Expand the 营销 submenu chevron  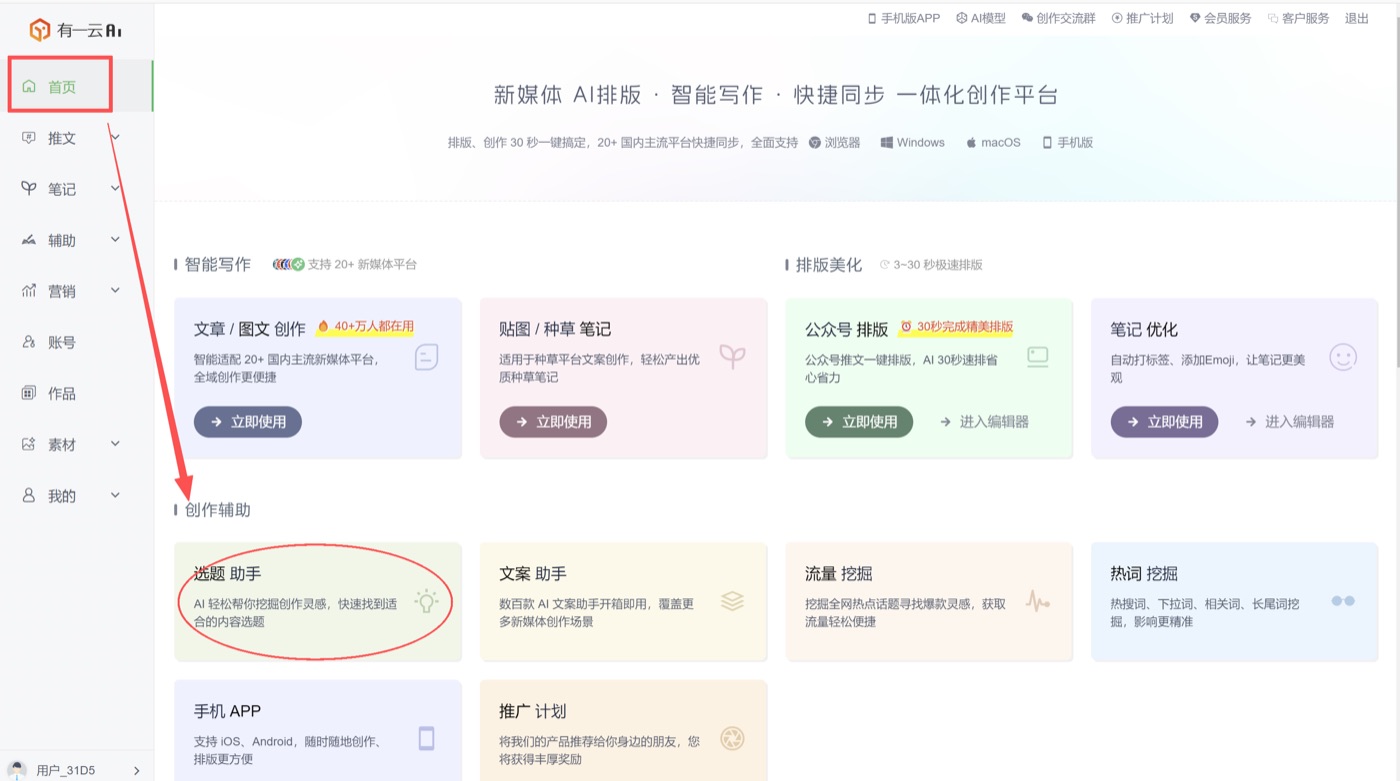coord(115,291)
